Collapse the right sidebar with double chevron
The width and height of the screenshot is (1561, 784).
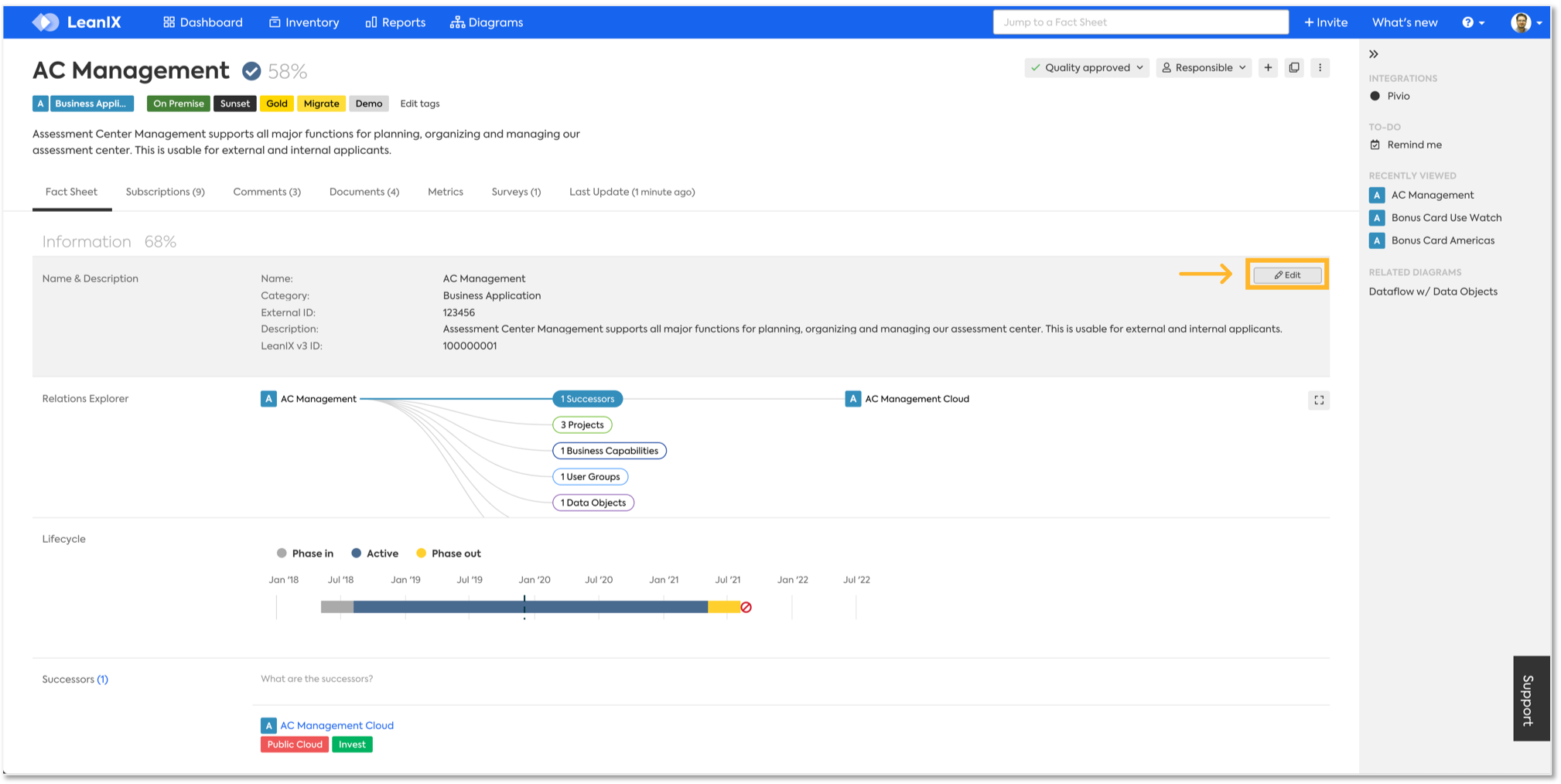(1374, 54)
